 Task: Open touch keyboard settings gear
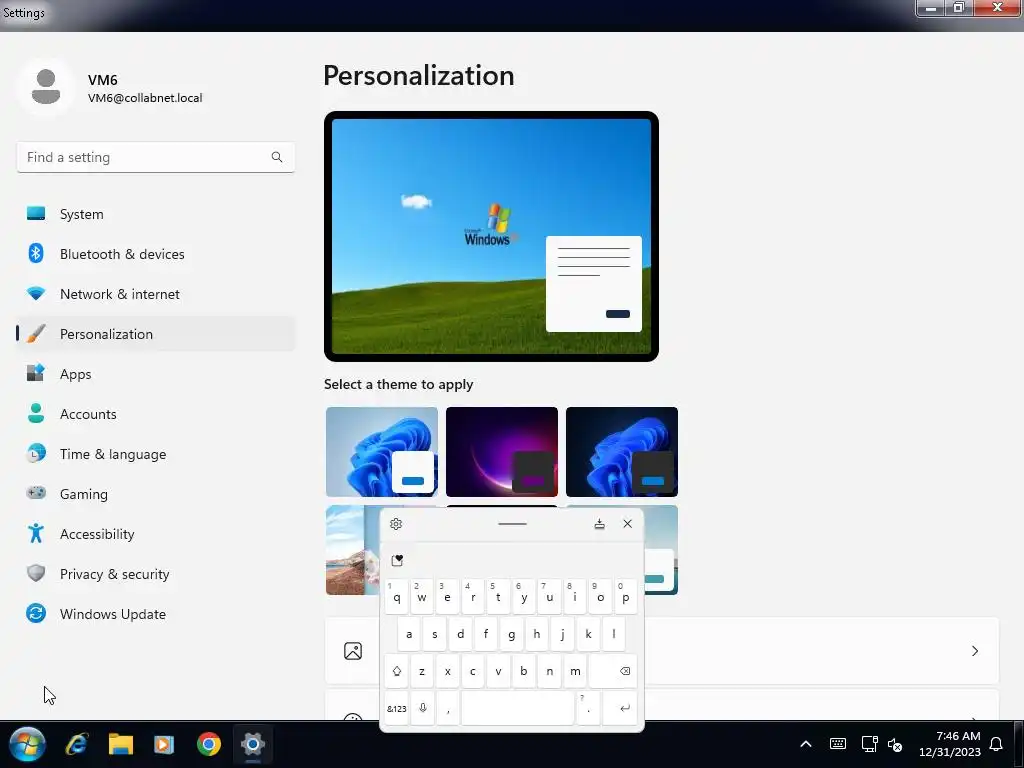tap(396, 524)
